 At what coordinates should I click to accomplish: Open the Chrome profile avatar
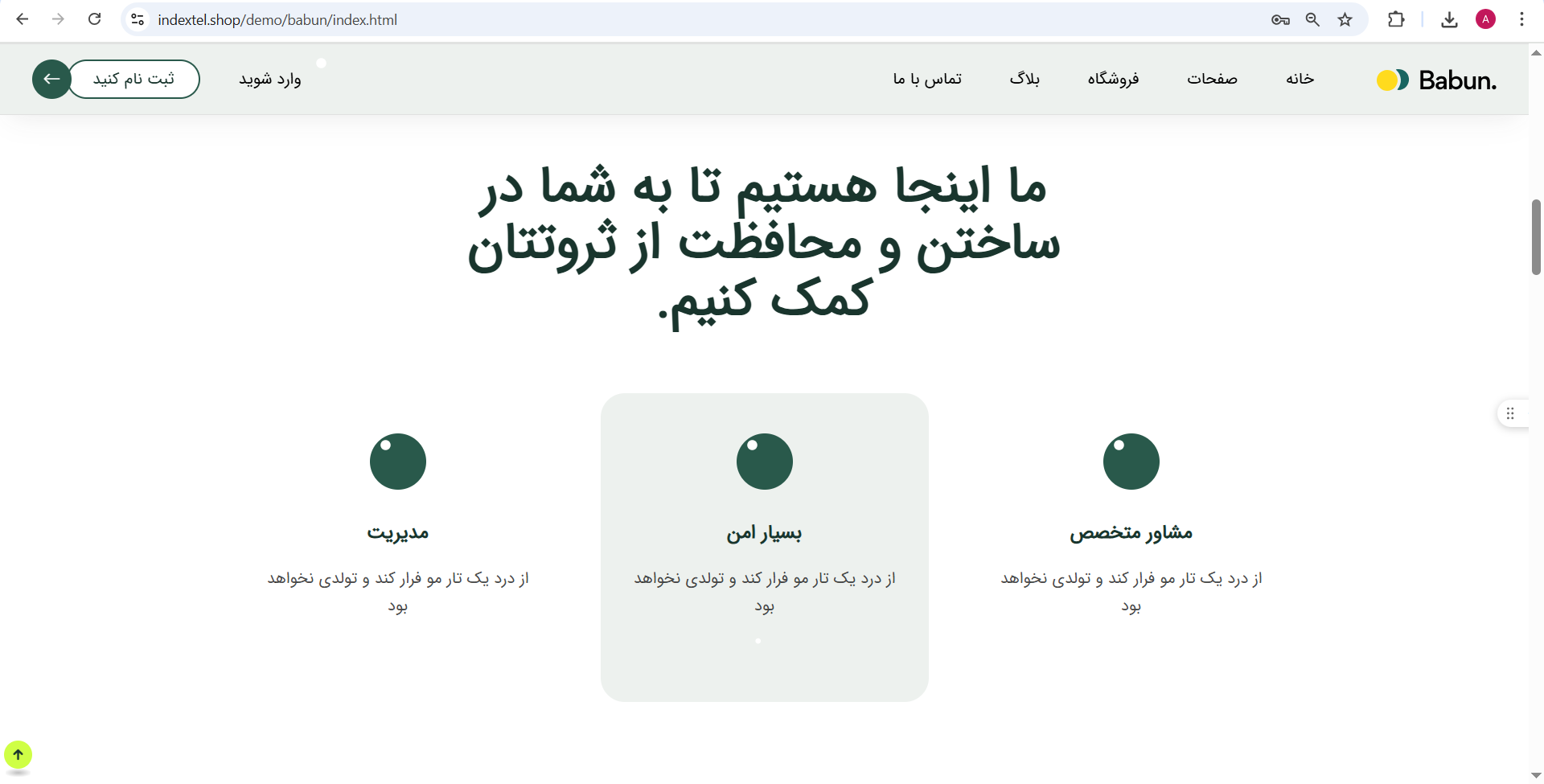pyautogui.click(x=1485, y=19)
